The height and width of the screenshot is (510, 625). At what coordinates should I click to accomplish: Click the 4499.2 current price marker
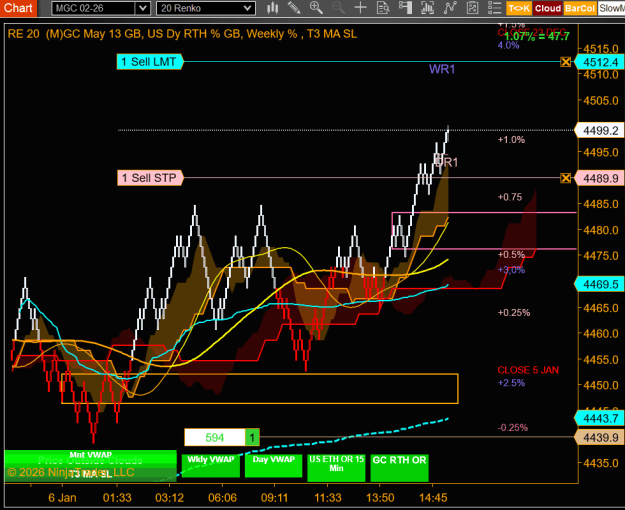(600, 130)
